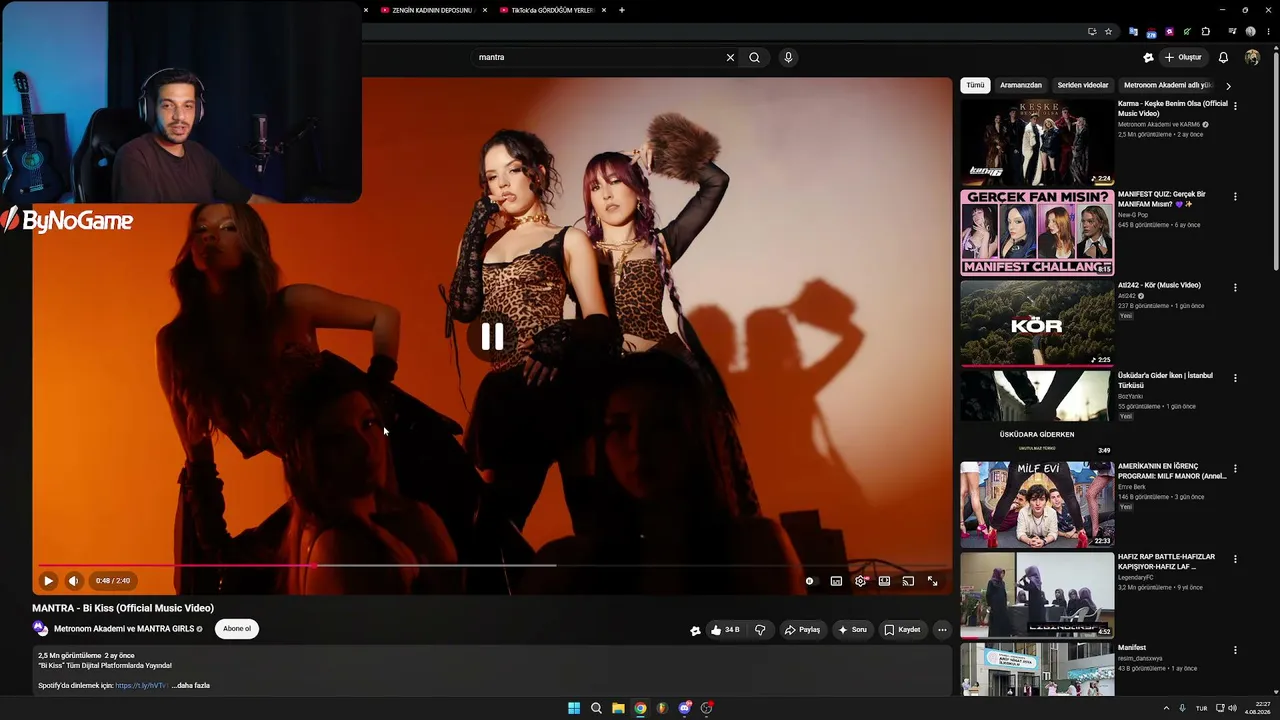Open the Ati242 - Kör video thumbnail
Viewport: 1280px width, 720px height.
click(x=1037, y=324)
